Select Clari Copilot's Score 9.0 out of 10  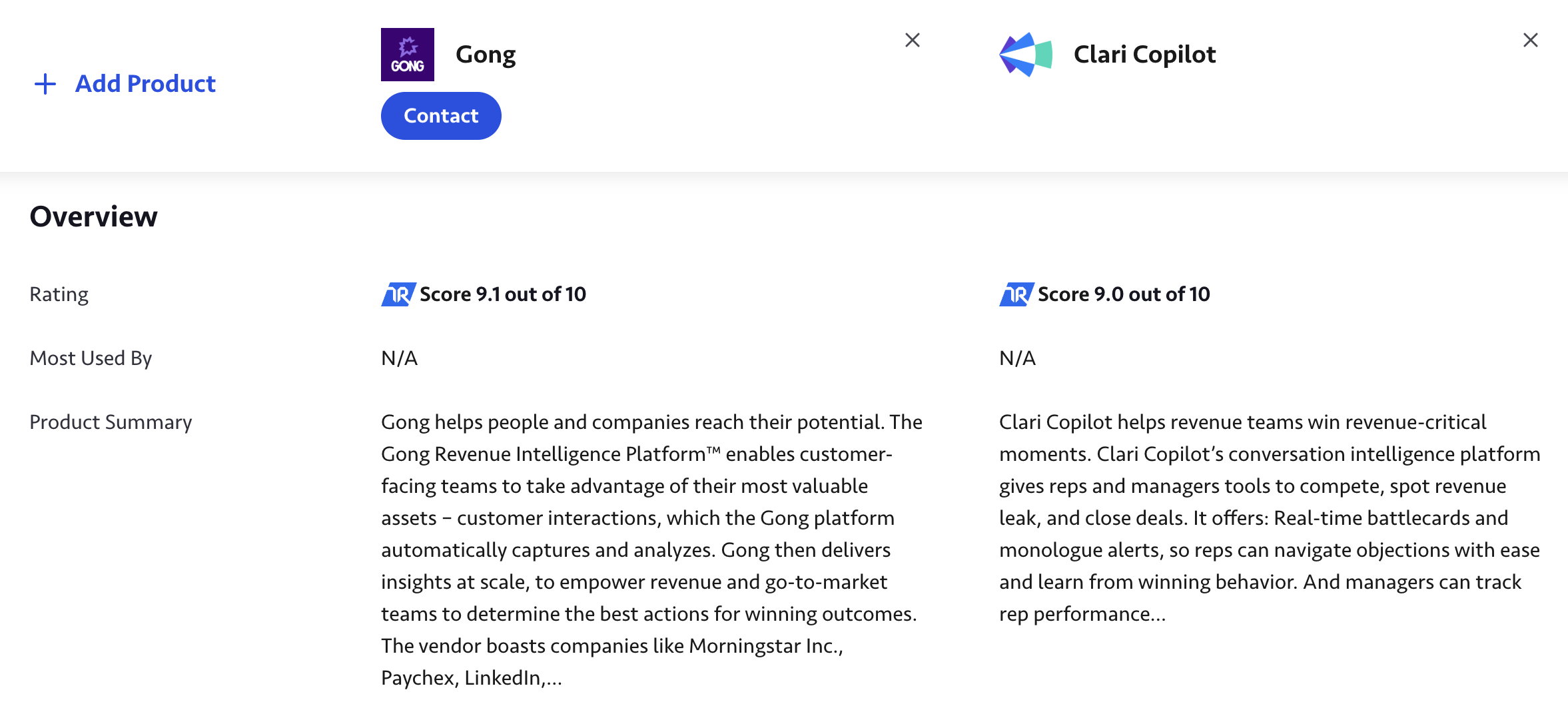click(x=1124, y=294)
